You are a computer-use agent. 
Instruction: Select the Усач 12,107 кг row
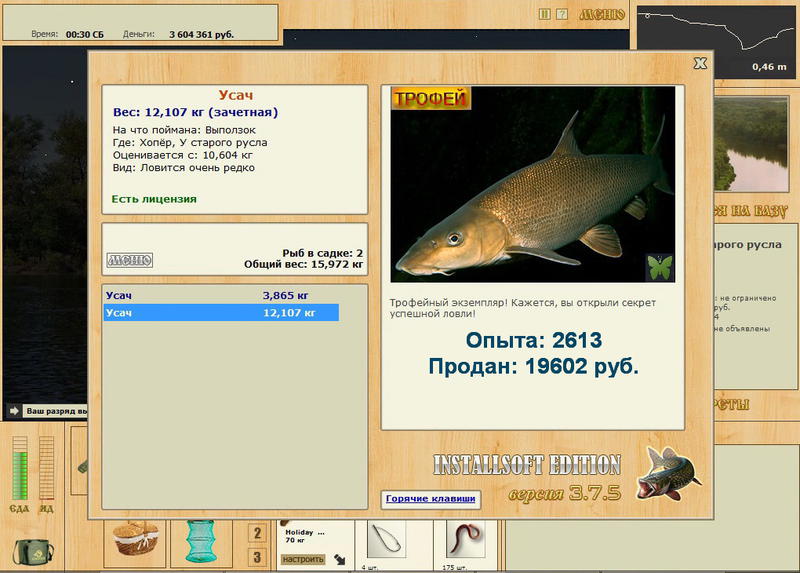click(x=221, y=313)
